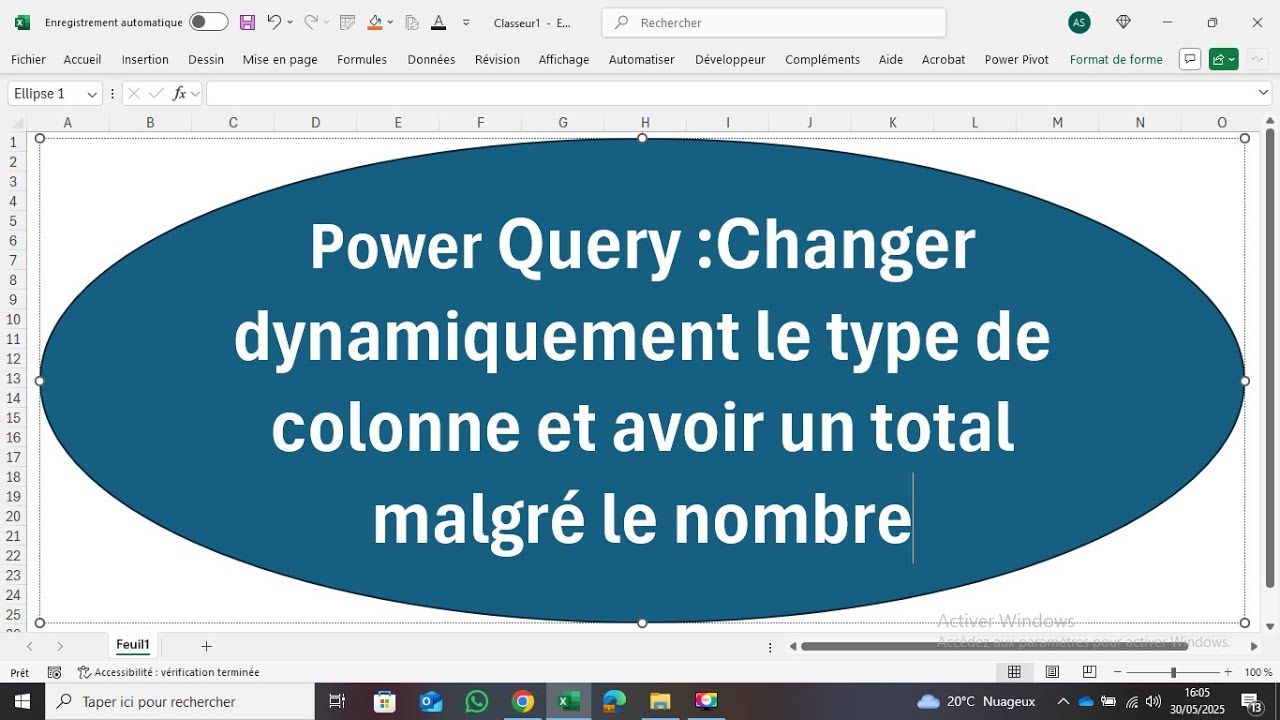The width and height of the screenshot is (1280, 720).
Task: Apply font color with the A icon
Action: (x=438, y=22)
